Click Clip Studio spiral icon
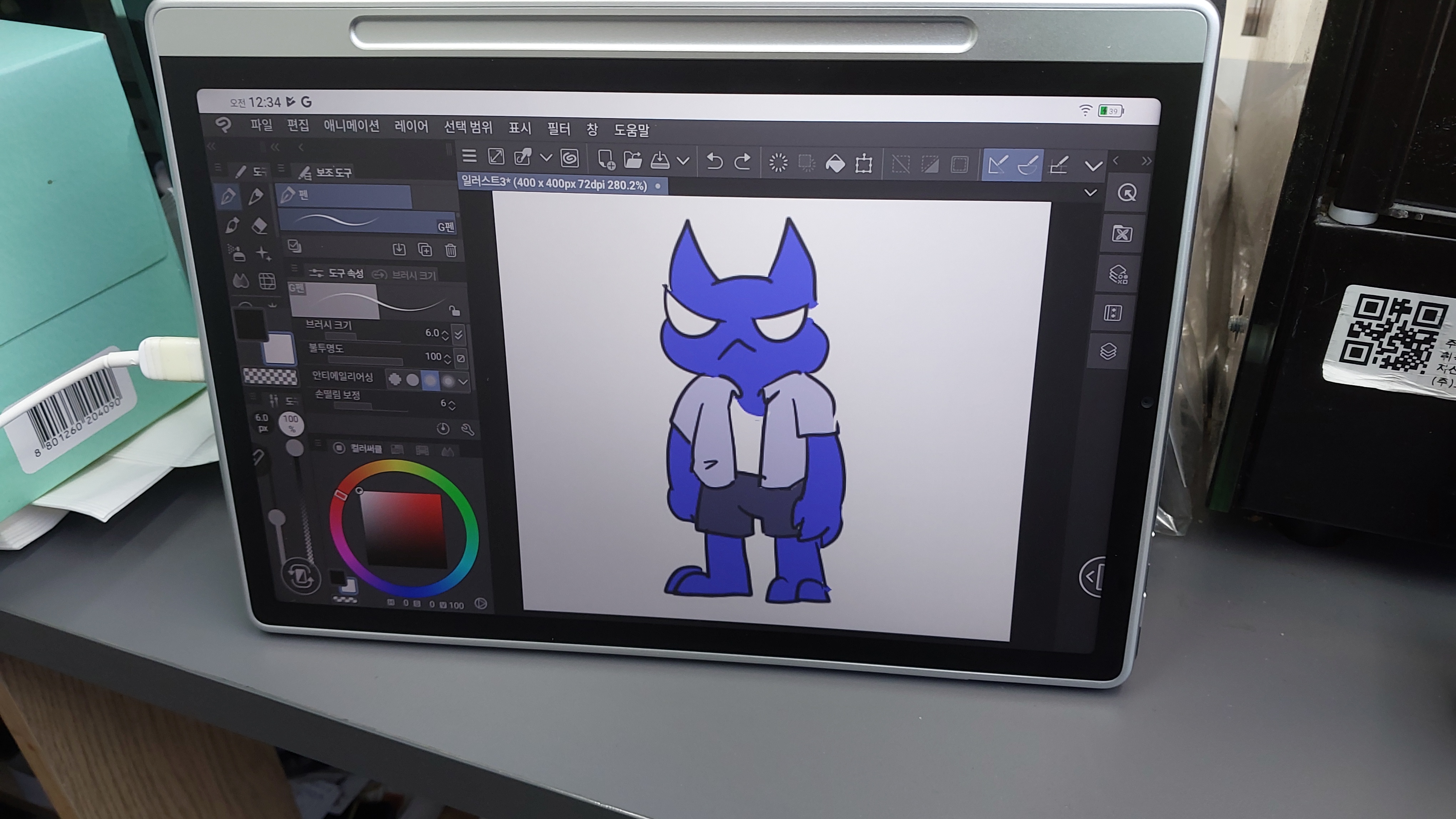The width and height of the screenshot is (1456, 819). [570, 159]
